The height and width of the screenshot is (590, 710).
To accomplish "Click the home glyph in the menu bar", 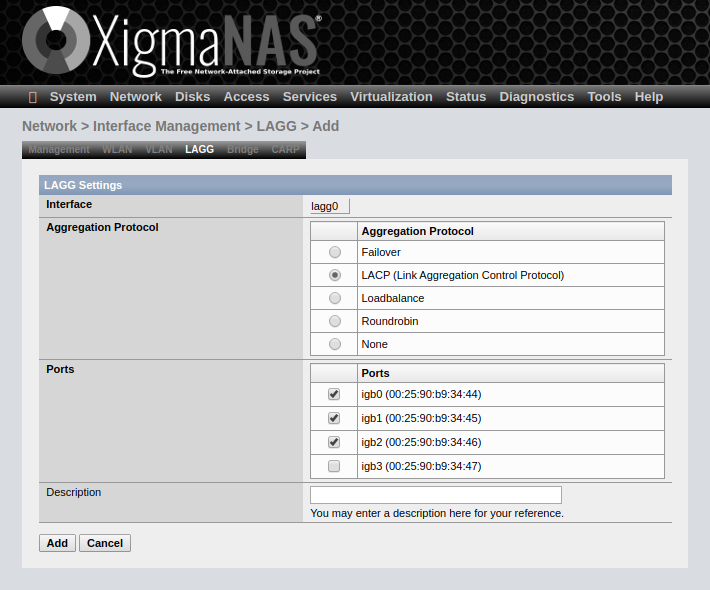I will pyautogui.click(x=33, y=97).
